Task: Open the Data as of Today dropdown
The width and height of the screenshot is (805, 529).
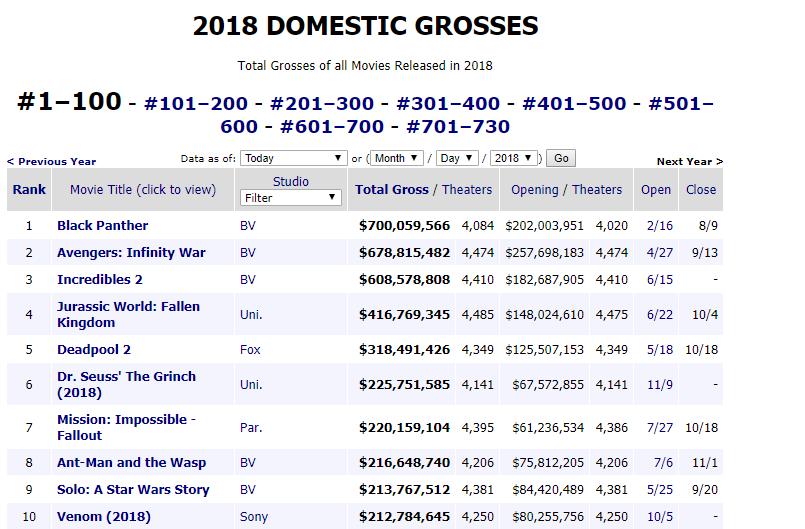Action: click(x=294, y=158)
